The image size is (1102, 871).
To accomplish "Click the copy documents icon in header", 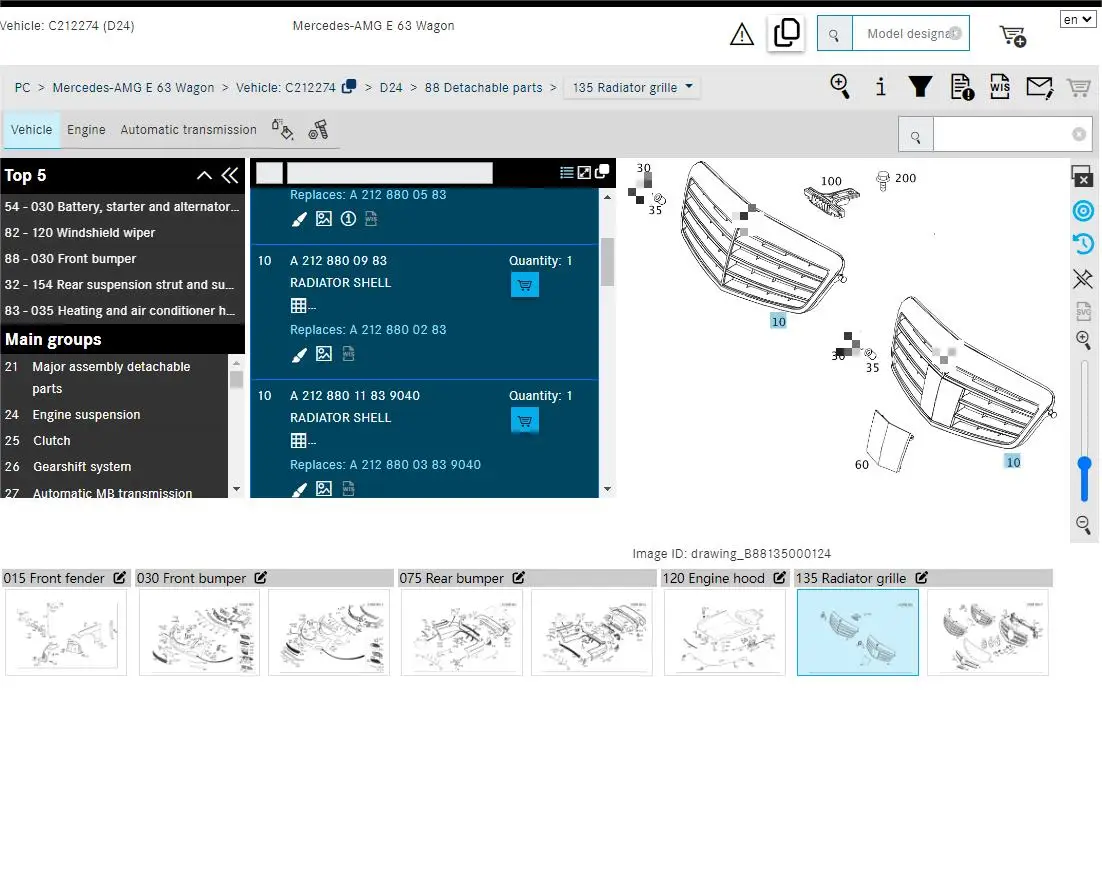I will pyautogui.click(x=786, y=32).
